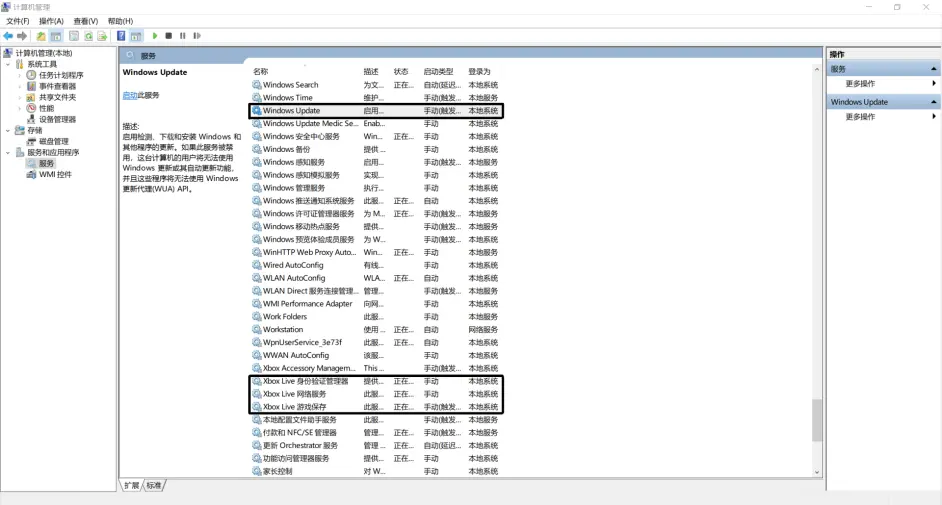The image size is (942, 505).
Task: Select 磁盘管理 in the tree
Action: [54, 141]
